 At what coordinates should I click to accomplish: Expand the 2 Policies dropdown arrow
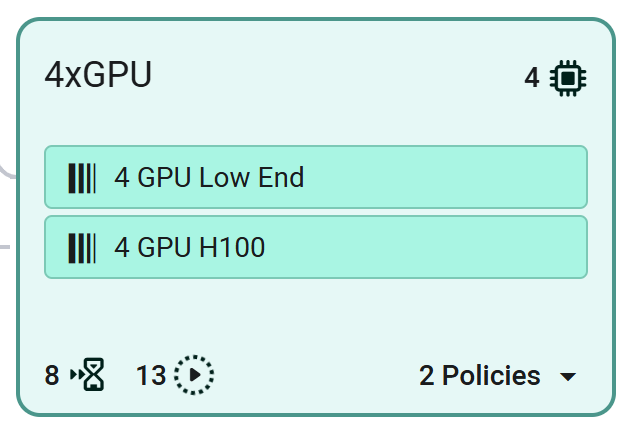click(x=568, y=377)
